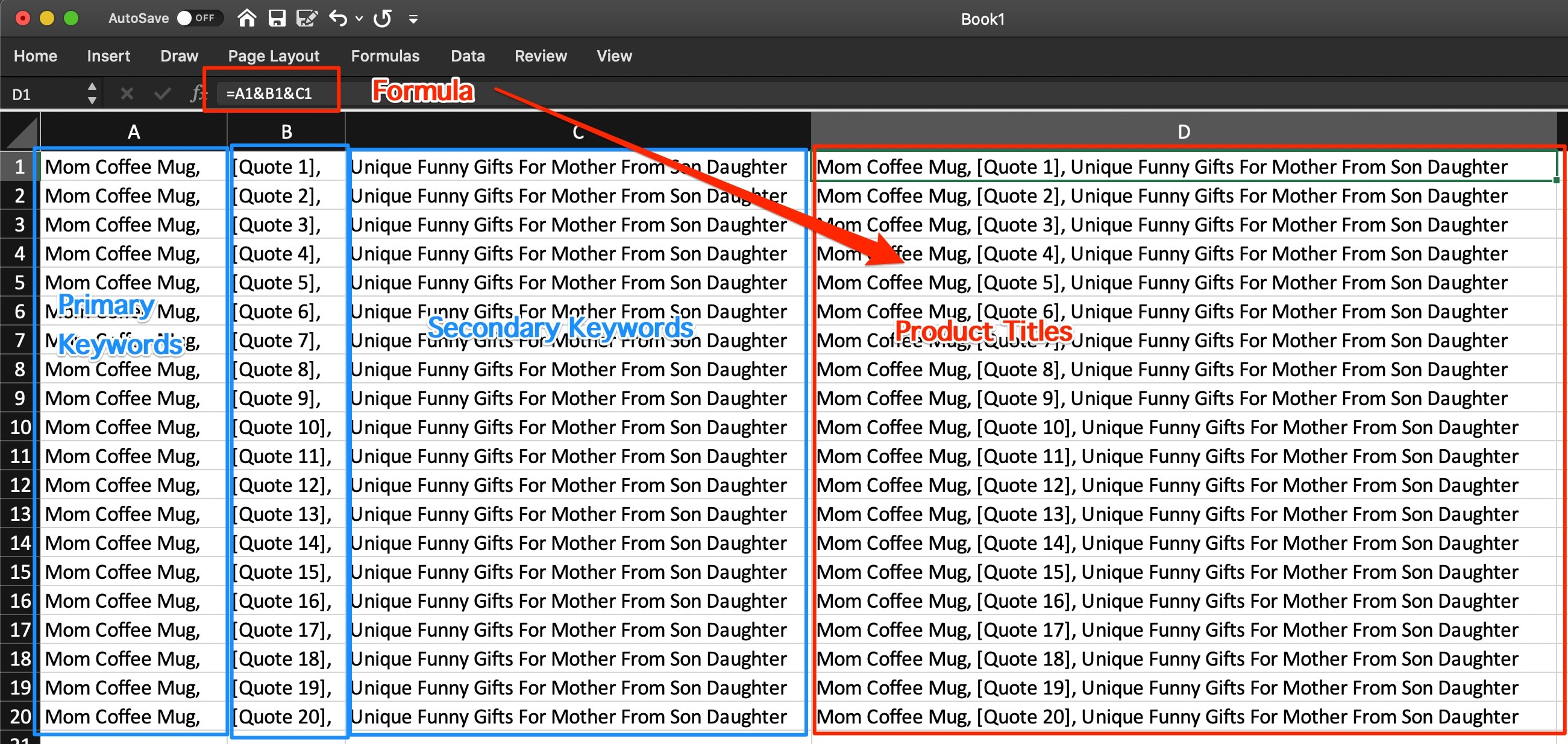Click the Save floppy disk icon

(277, 18)
